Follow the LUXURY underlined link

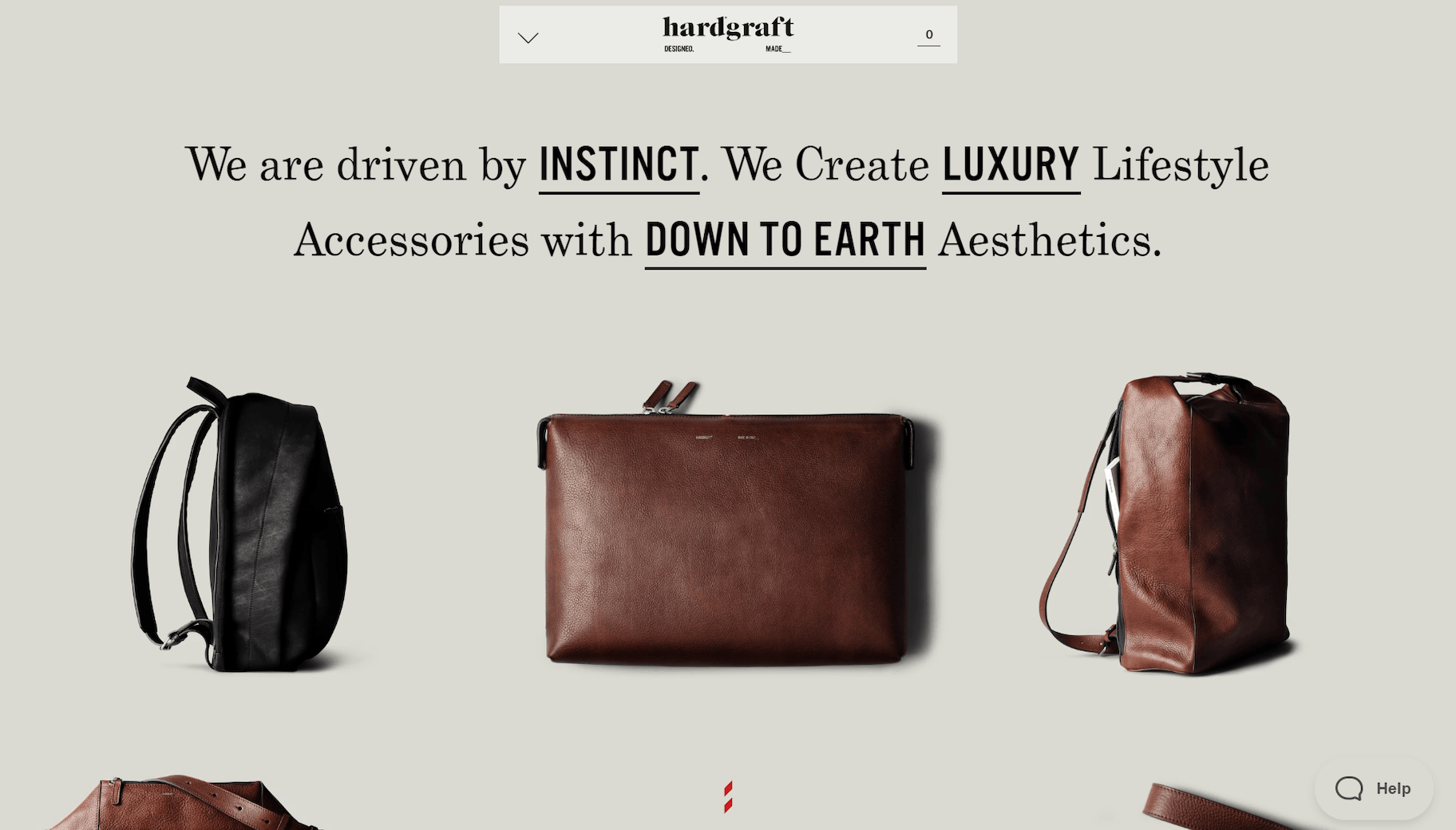click(1011, 166)
